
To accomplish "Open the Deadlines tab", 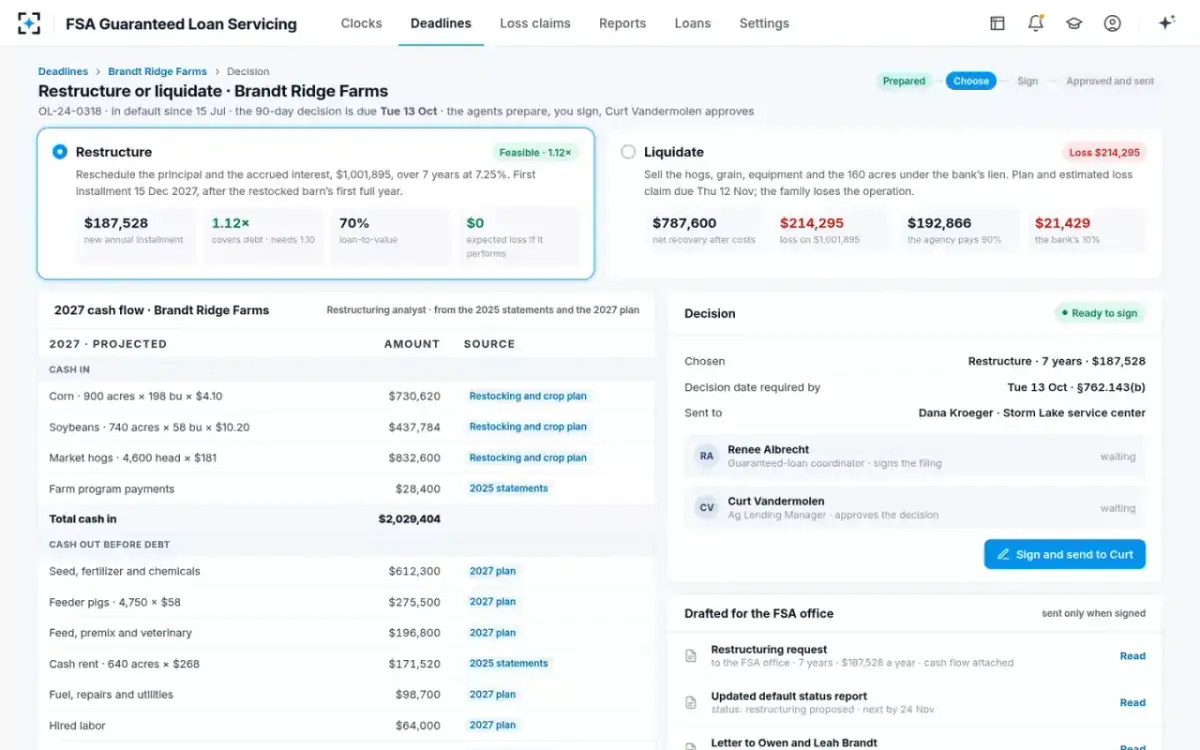I will pos(441,23).
